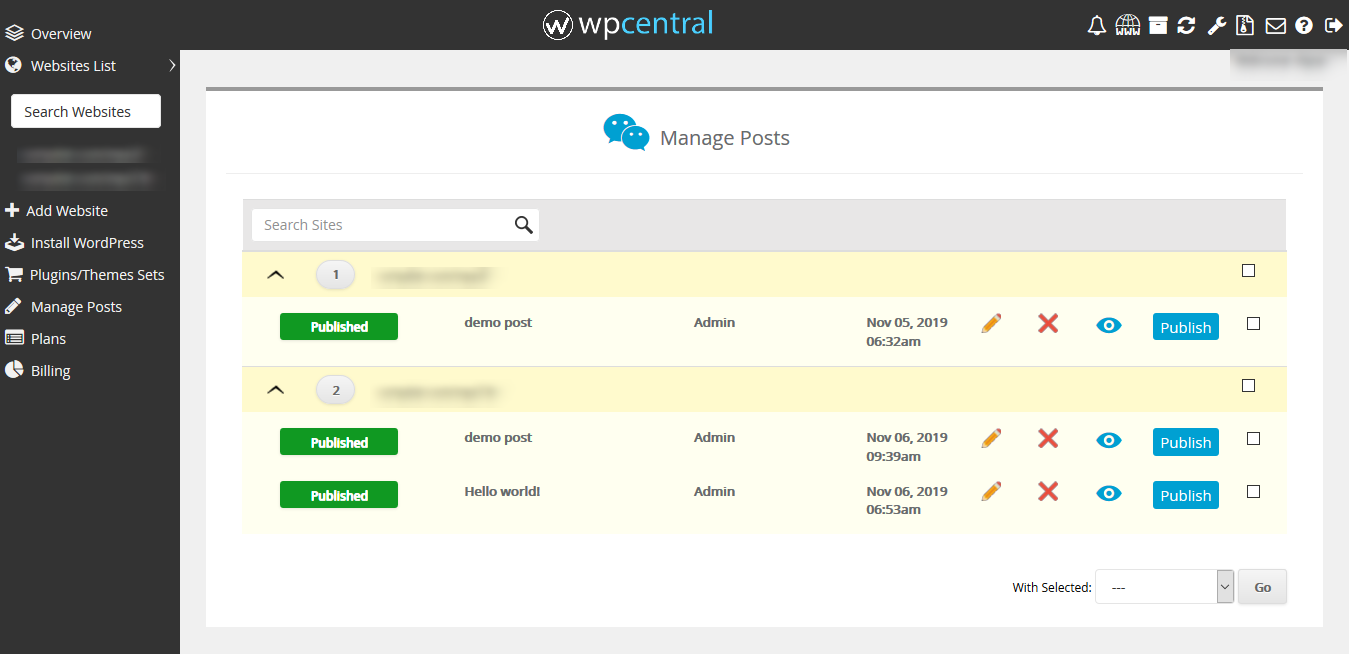Click the Install WordPress download icon

point(14,242)
